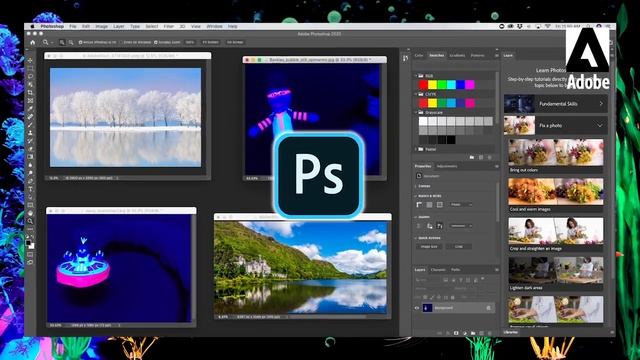Screen dimensions: 640x360
Task: Uncheck the Scrubby Zoom checkbox
Action: coord(156,42)
